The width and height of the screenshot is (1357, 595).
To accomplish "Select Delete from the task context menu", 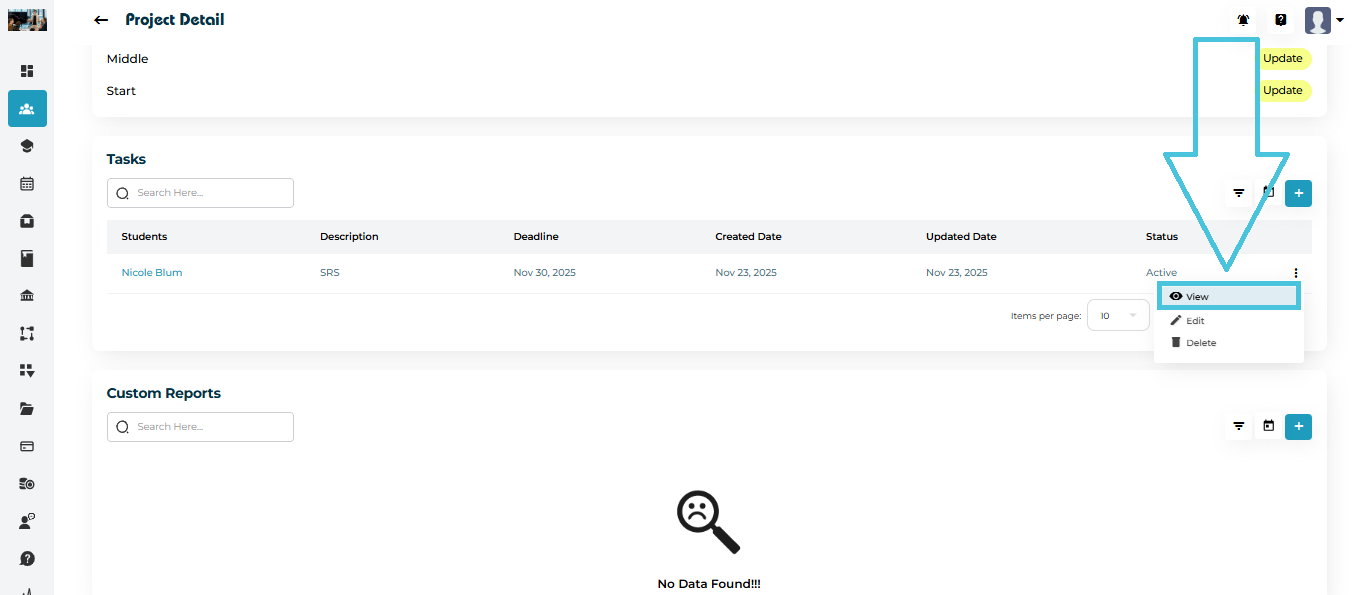I will [x=1200, y=343].
